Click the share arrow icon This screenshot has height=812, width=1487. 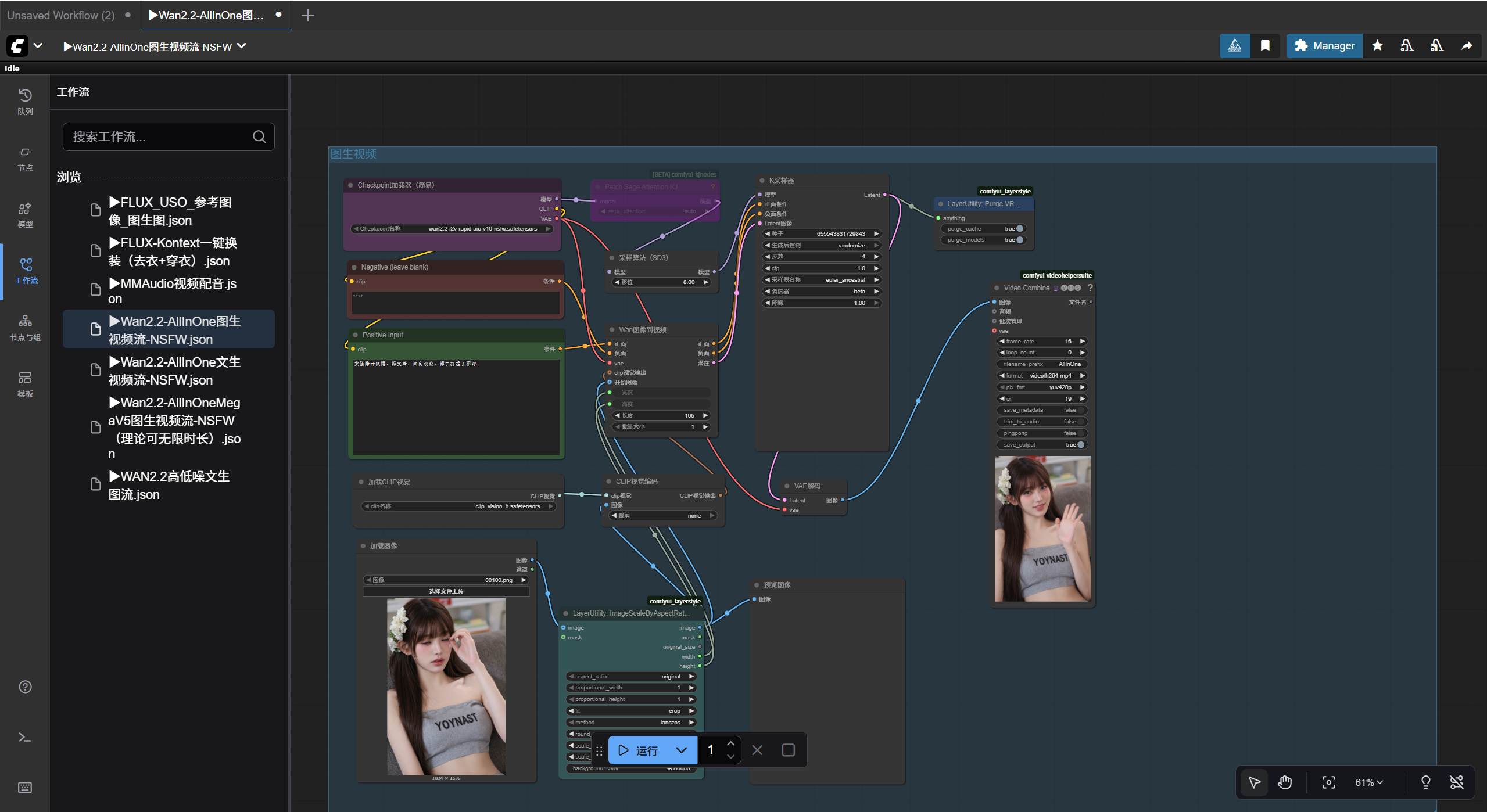(x=1467, y=46)
